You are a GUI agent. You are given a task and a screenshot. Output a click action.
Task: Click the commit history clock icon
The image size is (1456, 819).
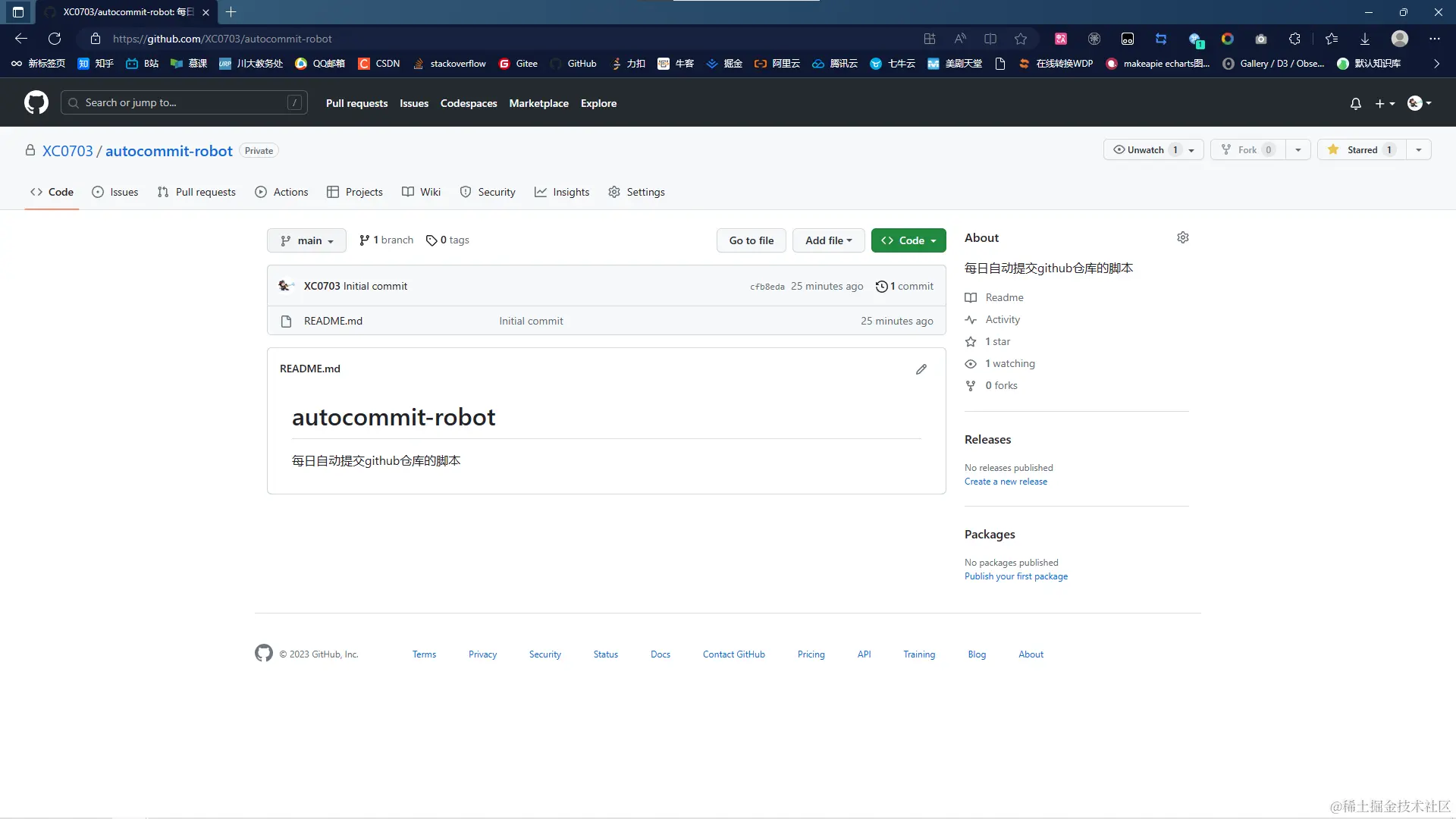point(881,287)
